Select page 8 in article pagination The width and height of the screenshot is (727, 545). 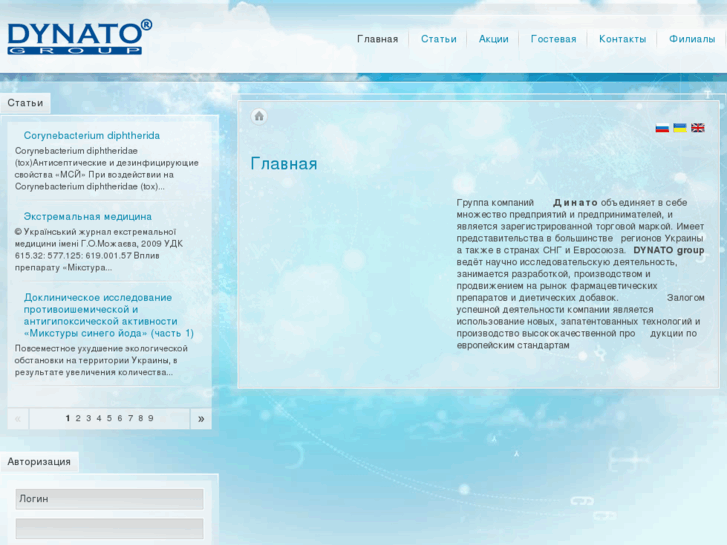(x=140, y=418)
